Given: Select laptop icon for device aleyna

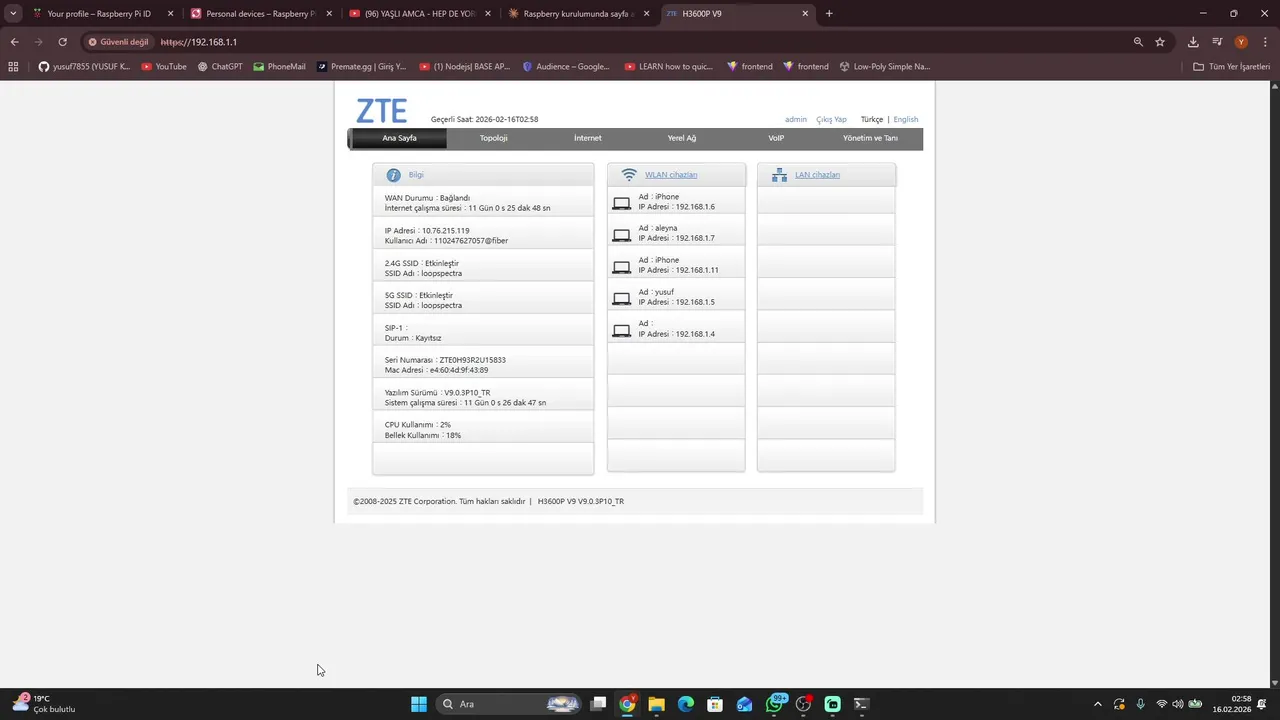Looking at the screenshot, I should coord(621,235).
